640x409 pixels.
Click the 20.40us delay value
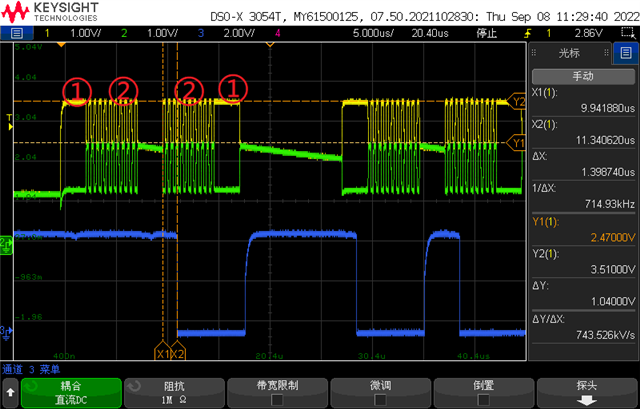tap(430, 33)
